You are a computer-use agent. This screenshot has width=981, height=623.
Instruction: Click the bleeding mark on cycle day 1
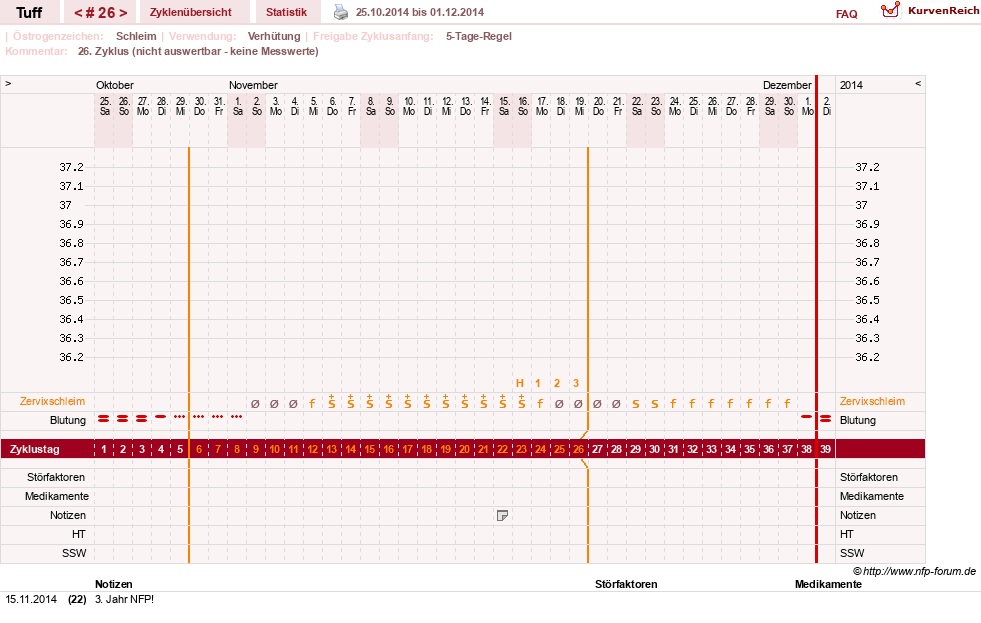pyautogui.click(x=104, y=418)
